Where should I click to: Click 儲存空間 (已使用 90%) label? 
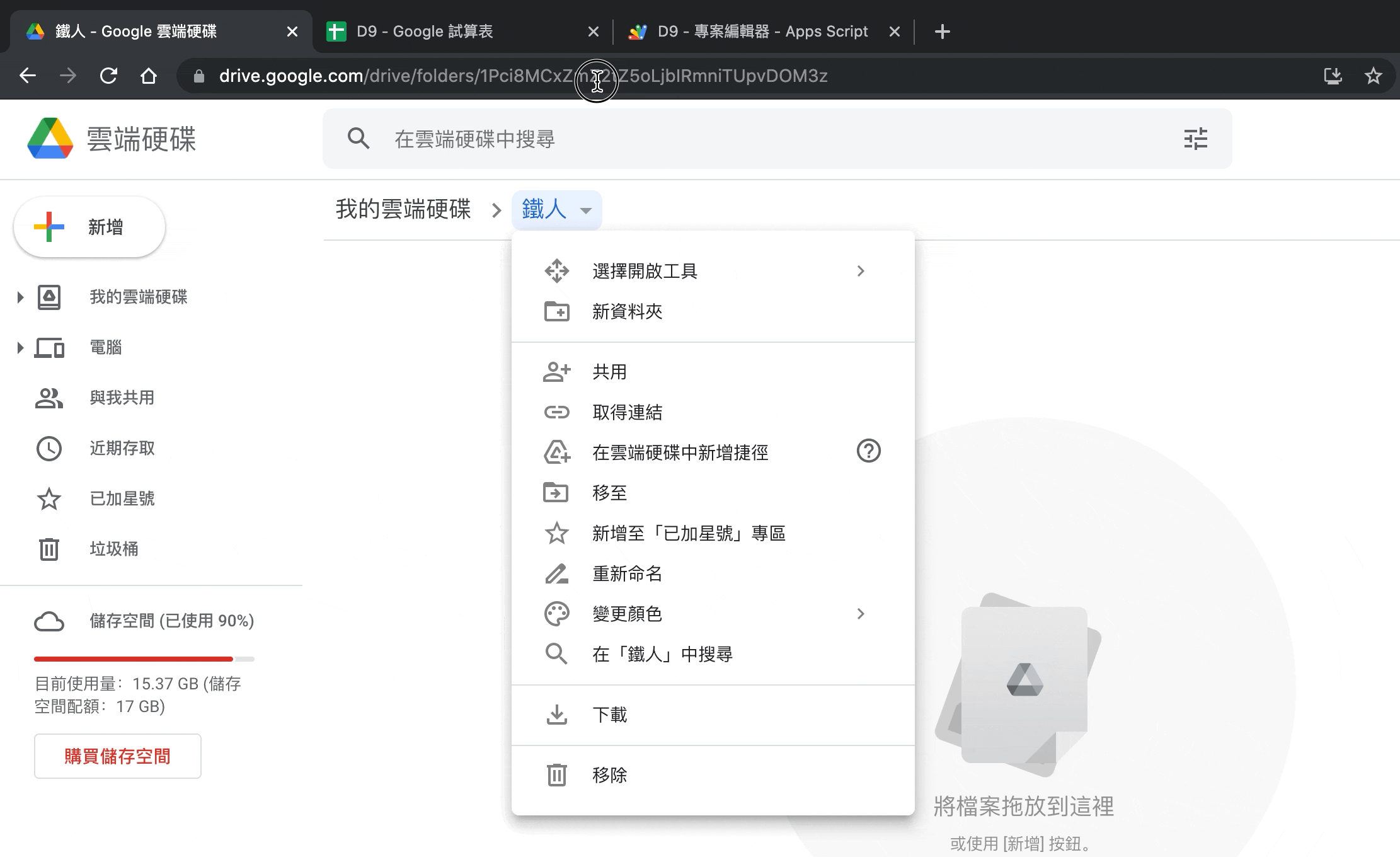click(x=172, y=621)
